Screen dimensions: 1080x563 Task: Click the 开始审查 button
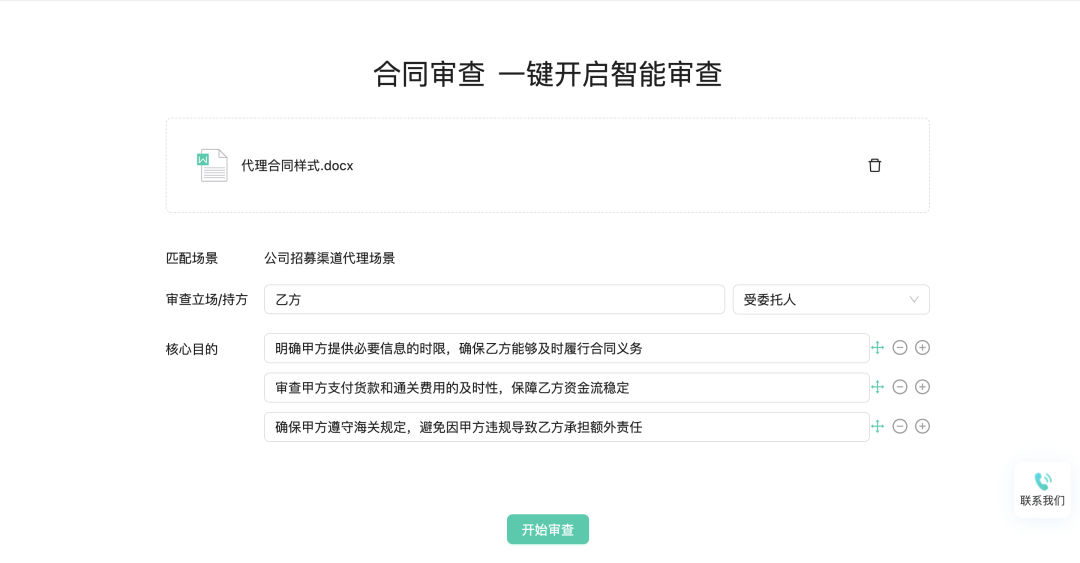pos(548,529)
